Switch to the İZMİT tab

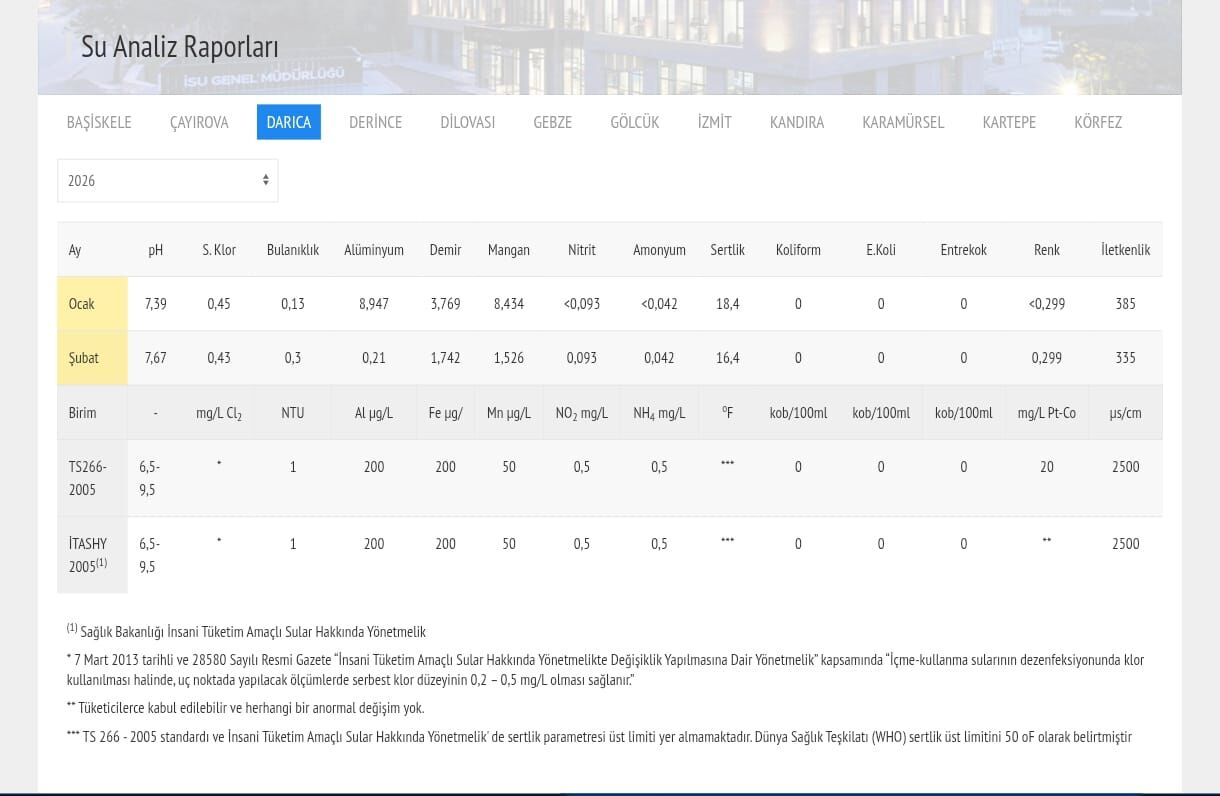(x=714, y=122)
